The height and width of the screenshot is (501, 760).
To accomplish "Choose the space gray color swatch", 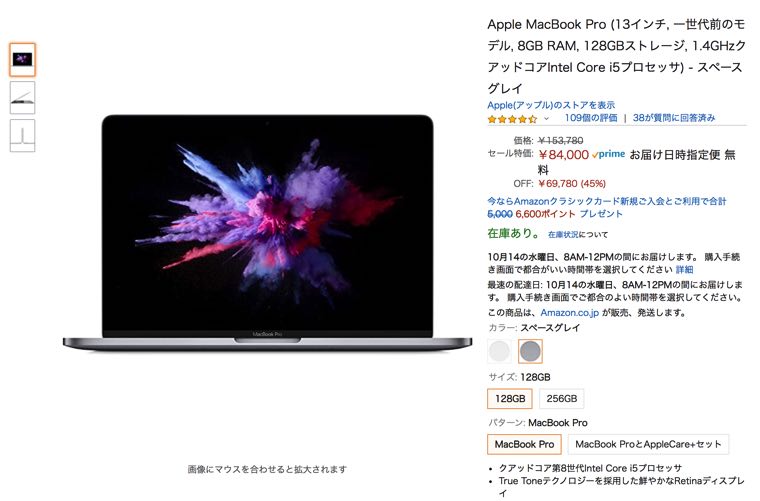I will (530, 351).
